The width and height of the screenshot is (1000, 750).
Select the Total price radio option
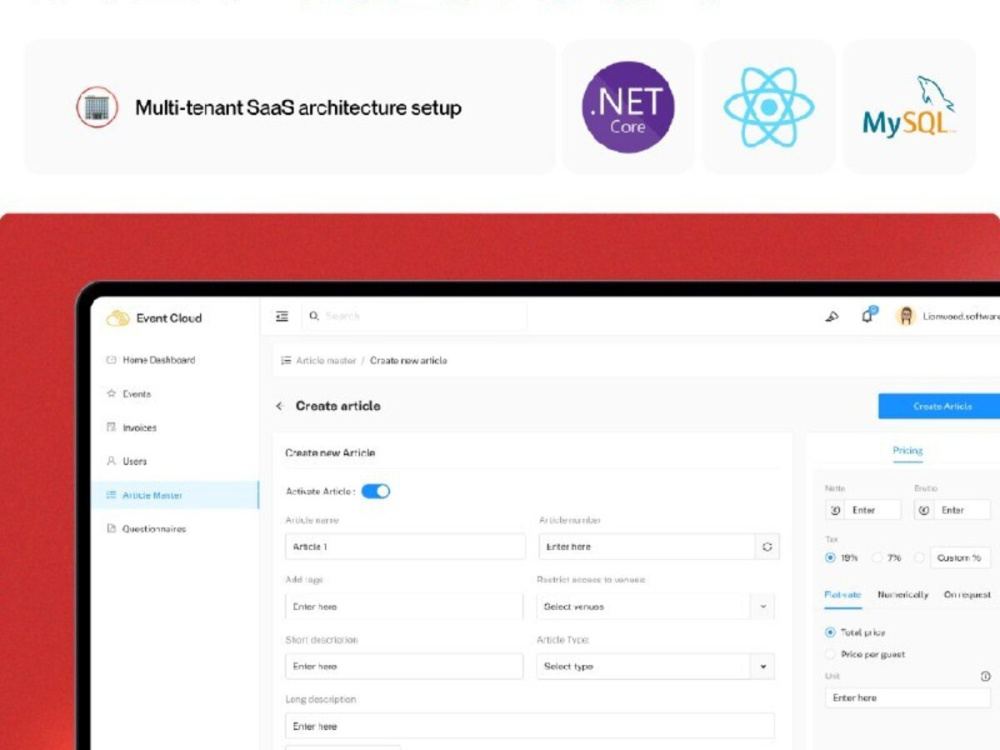point(830,632)
